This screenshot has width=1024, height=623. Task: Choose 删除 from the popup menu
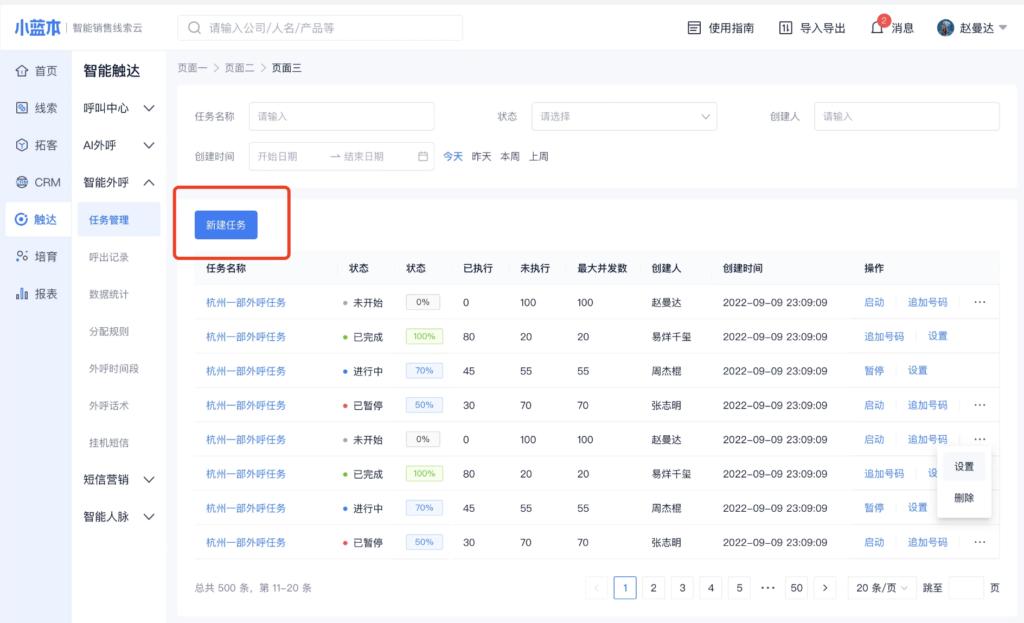(x=964, y=497)
